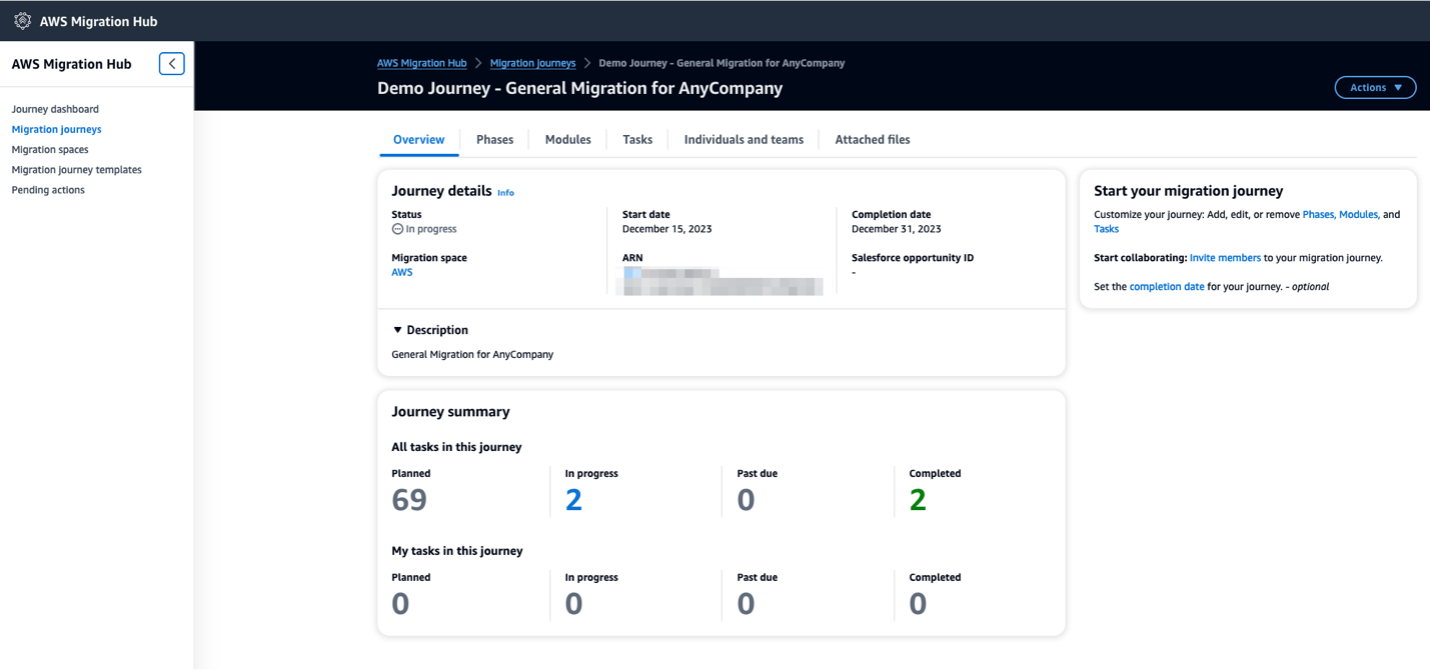
Task: Click the Invite members link
Action: [x=1225, y=258]
